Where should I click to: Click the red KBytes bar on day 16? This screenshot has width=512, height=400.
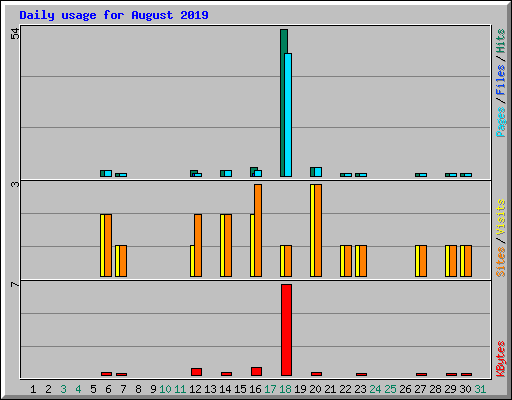(256, 371)
